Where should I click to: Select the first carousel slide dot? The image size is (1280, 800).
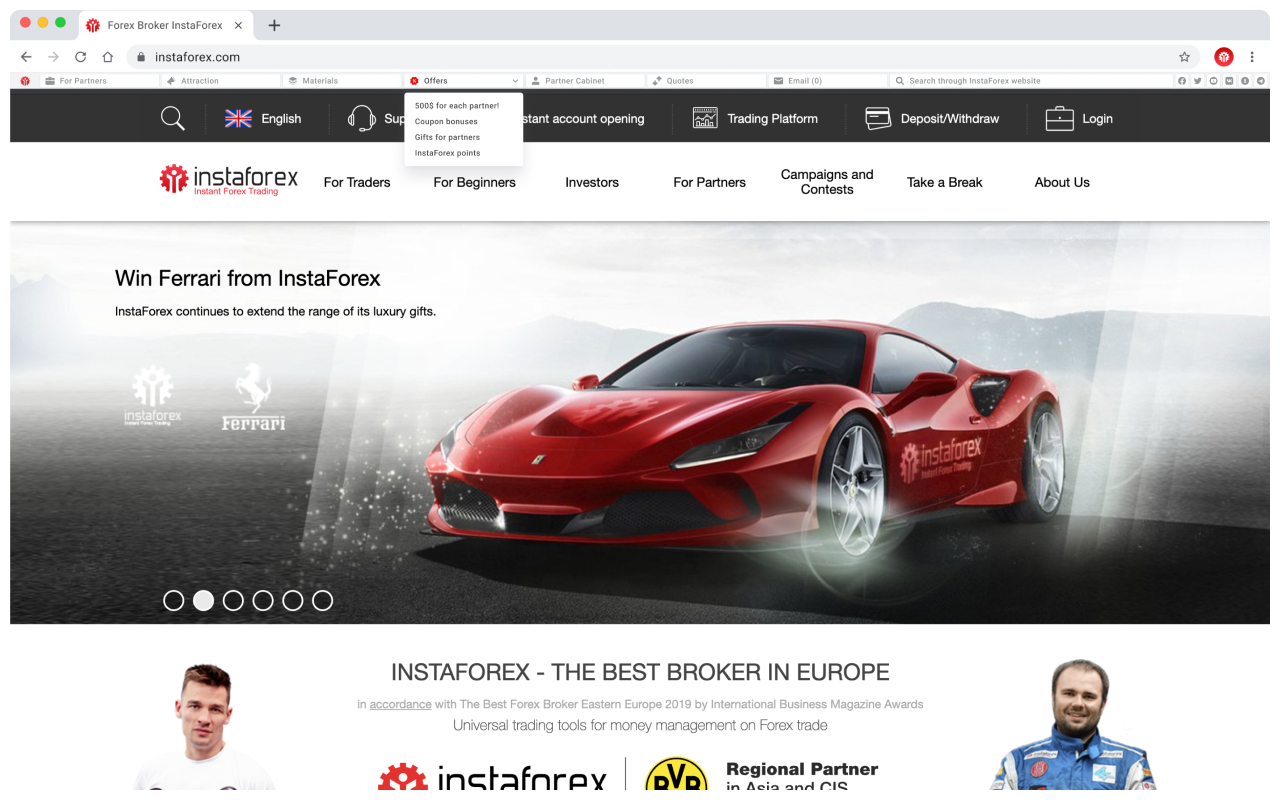174,600
